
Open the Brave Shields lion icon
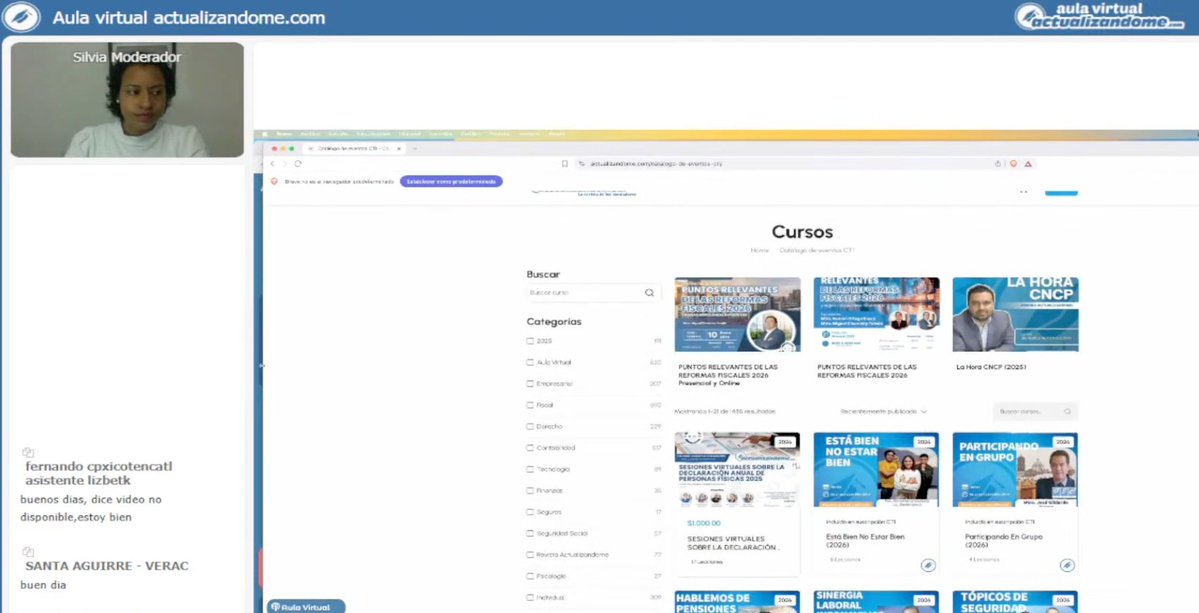1014,164
